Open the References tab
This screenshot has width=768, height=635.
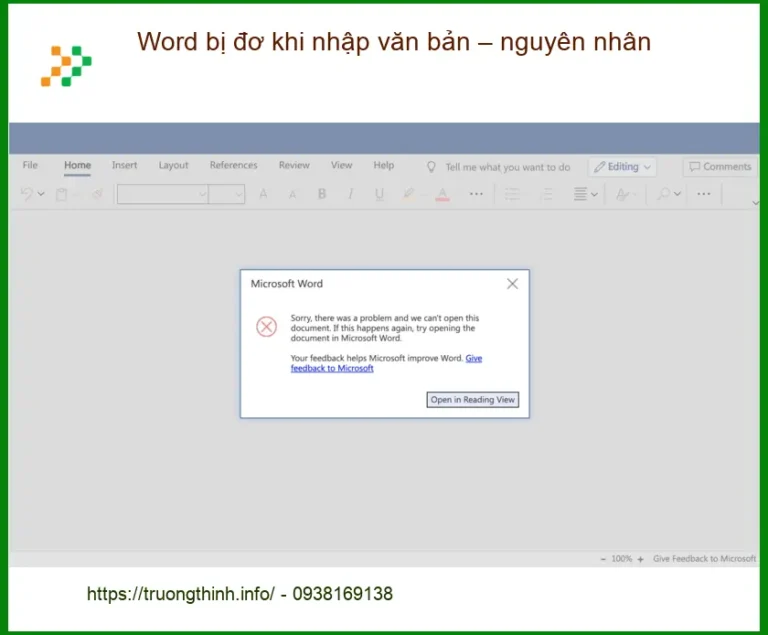(x=233, y=165)
